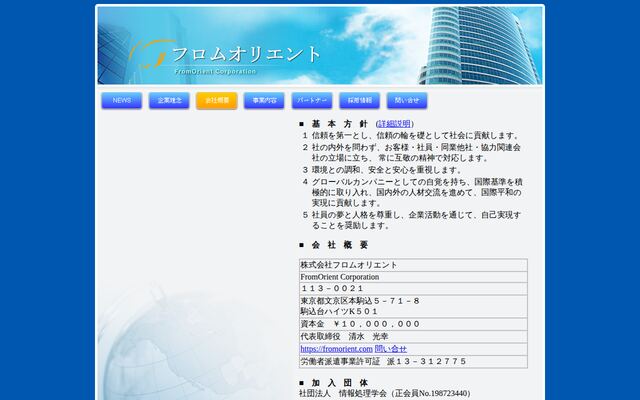Click the 加入団体 heading
The height and width of the screenshot is (400, 640).
pyautogui.click(x=340, y=383)
